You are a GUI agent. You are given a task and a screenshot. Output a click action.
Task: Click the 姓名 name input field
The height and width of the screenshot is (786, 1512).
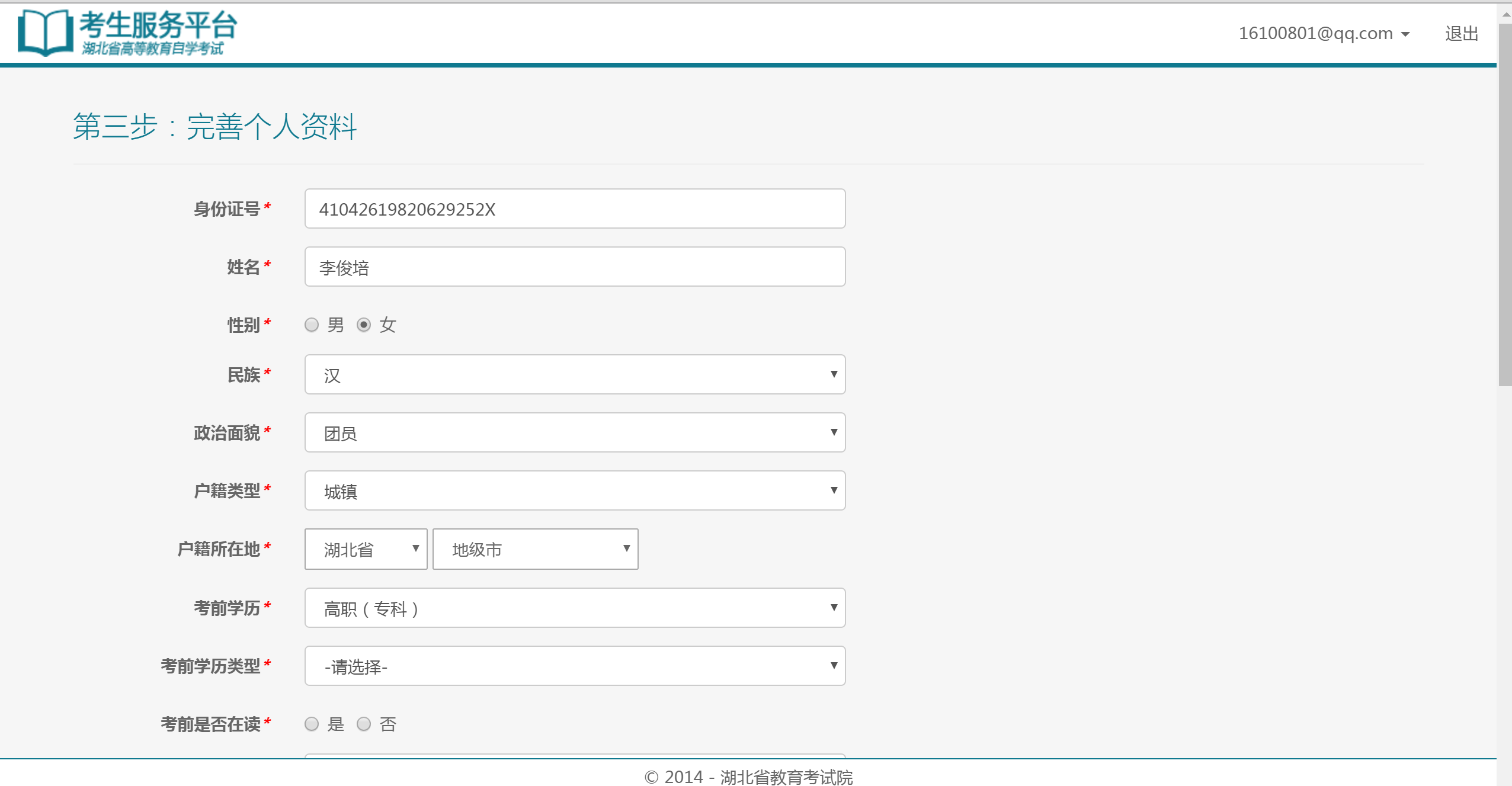coord(574,267)
